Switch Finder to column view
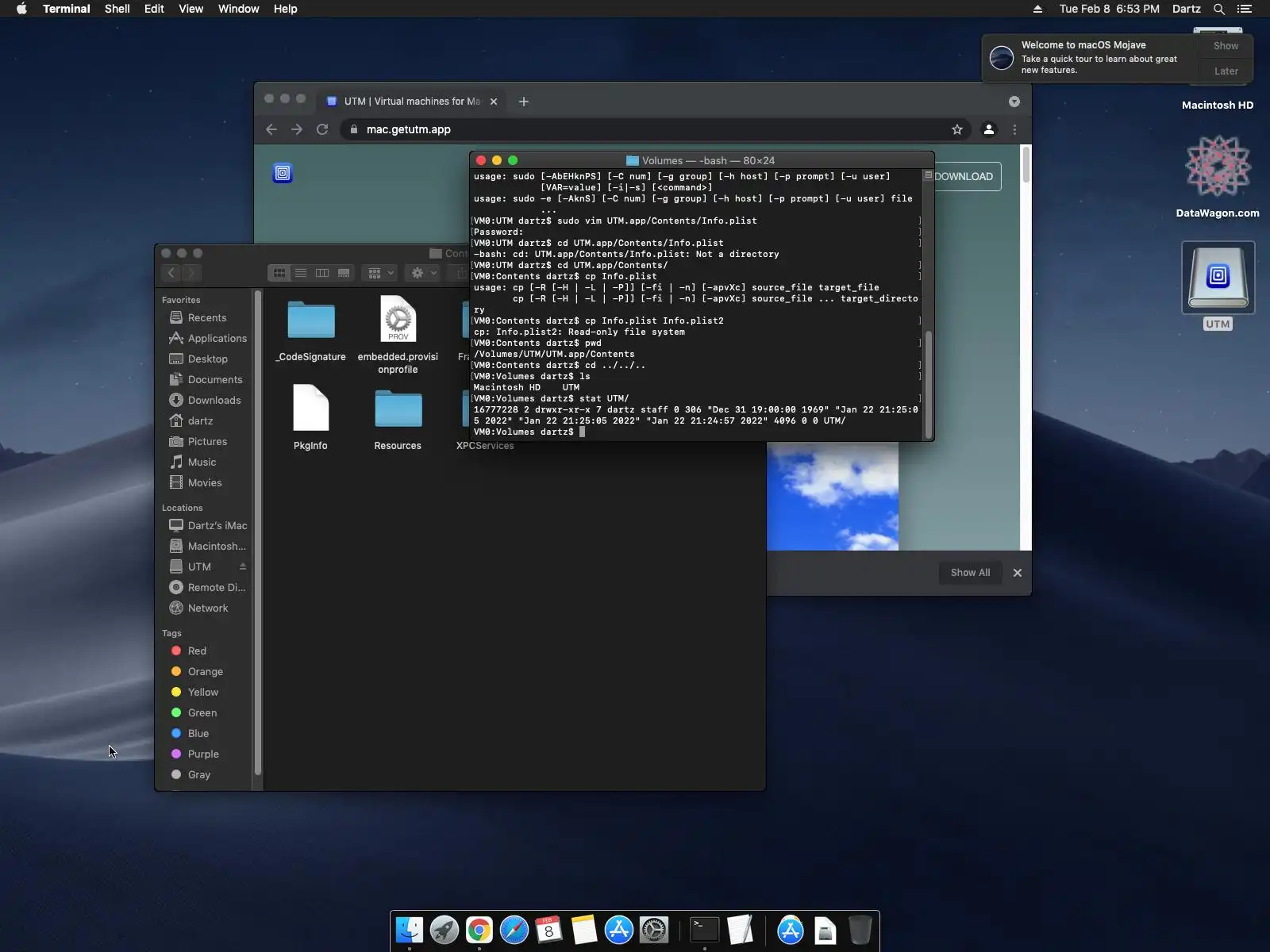This screenshot has height=952, width=1270. tap(322, 273)
